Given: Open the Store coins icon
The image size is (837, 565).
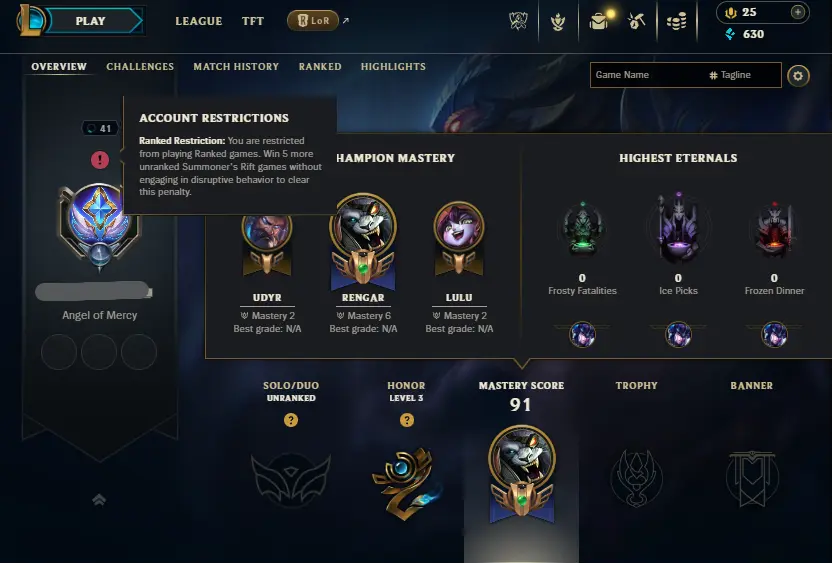Looking at the screenshot, I should (x=676, y=21).
